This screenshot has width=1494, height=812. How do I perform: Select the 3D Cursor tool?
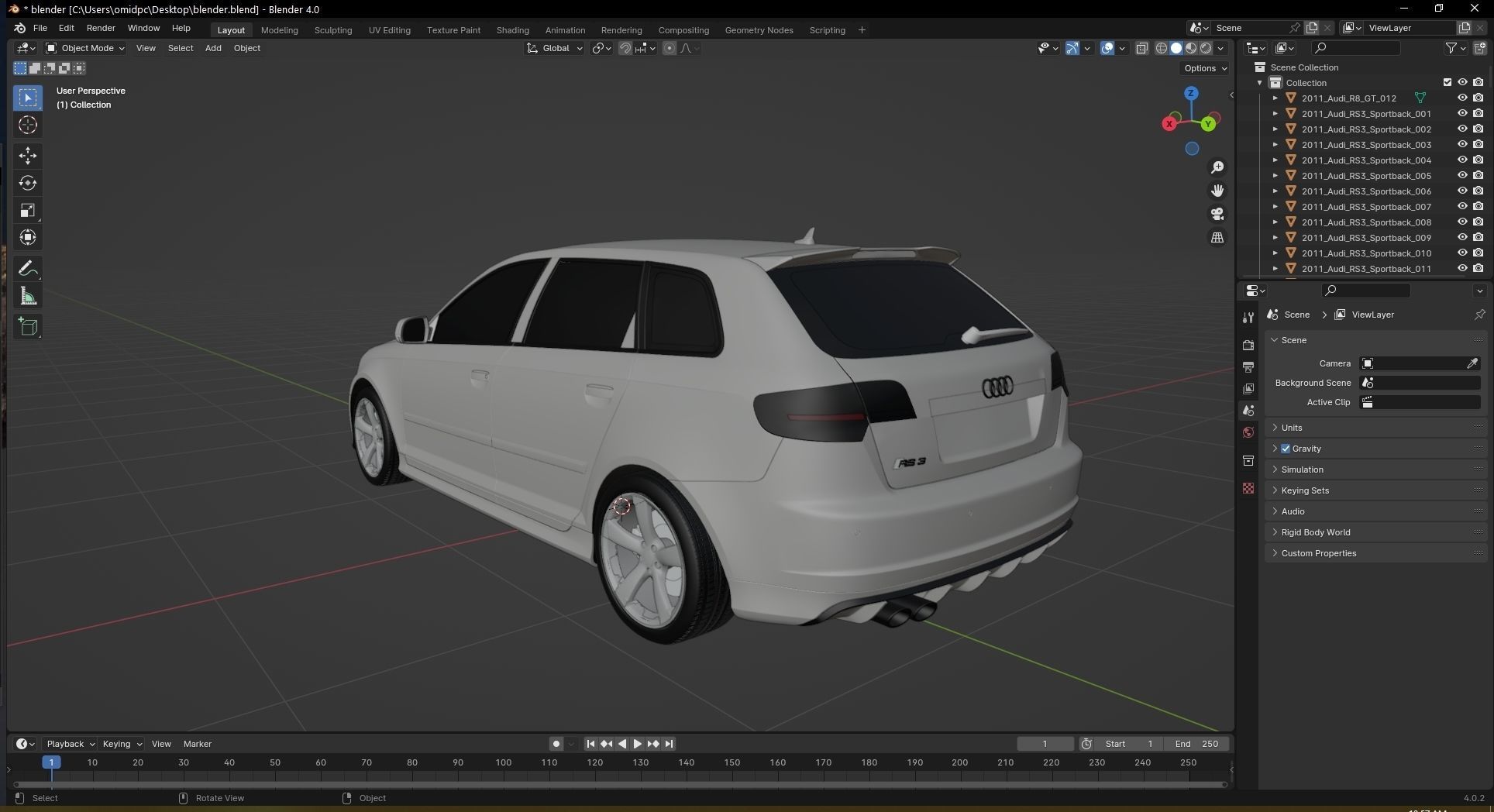point(28,125)
